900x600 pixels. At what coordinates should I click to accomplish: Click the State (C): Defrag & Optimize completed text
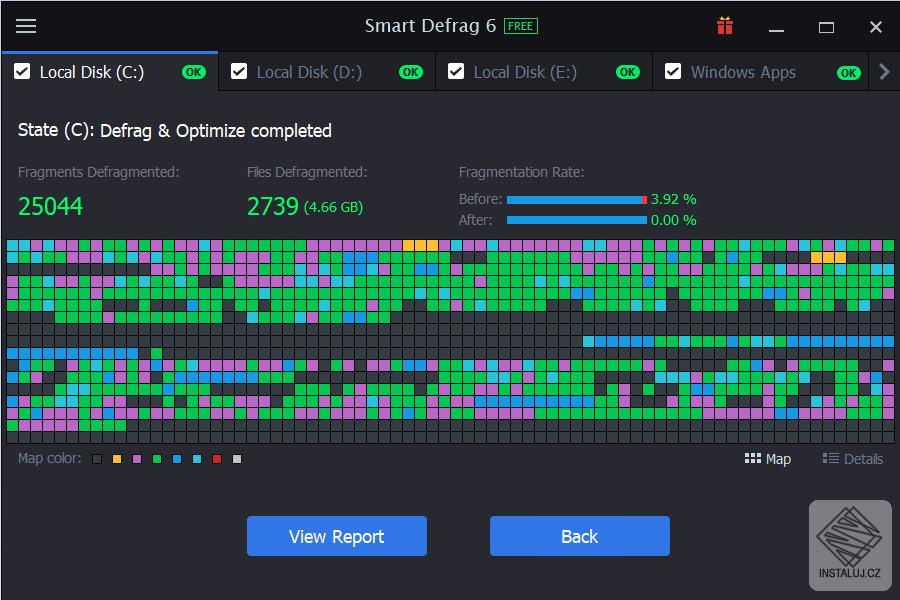coord(174,131)
